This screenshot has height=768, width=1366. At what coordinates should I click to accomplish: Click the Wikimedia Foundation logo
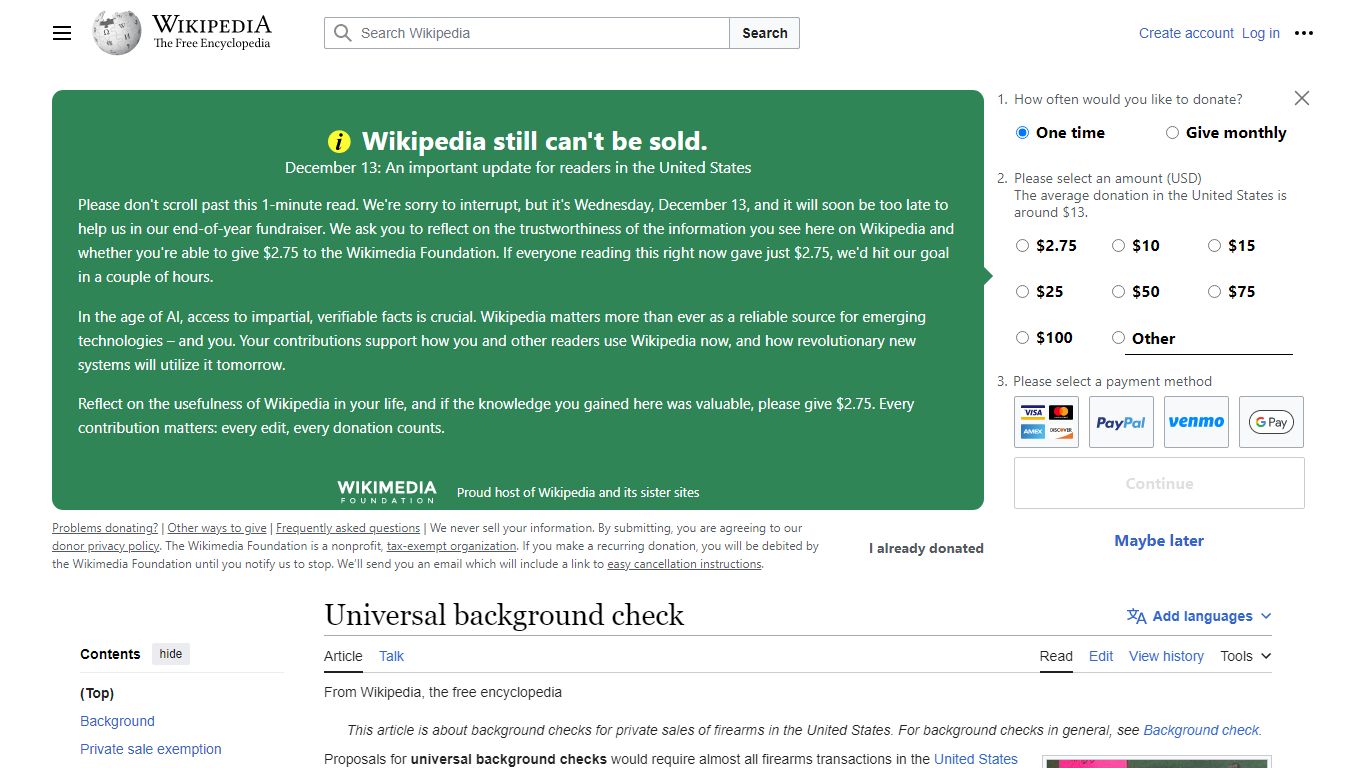click(387, 491)
